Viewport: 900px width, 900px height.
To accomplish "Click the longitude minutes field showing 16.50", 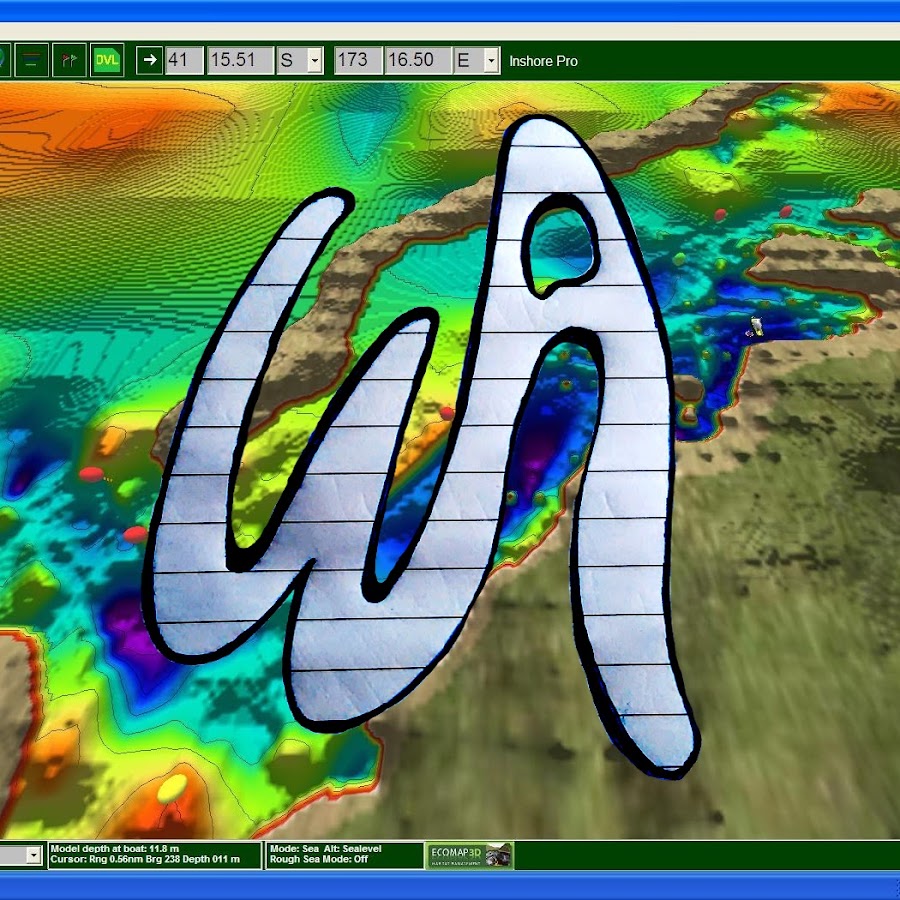I will [416, 60].
